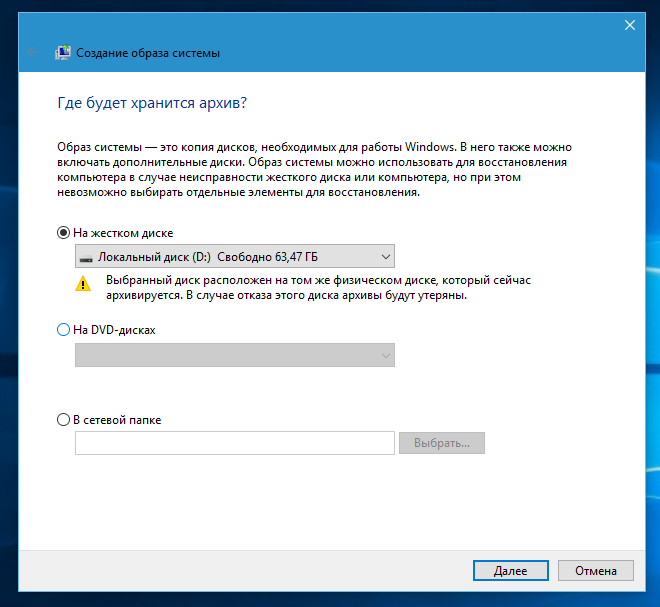Click the yellow warning triangle icon
Viewport: 660px width, 607px height.
click(x=84, y=283)
